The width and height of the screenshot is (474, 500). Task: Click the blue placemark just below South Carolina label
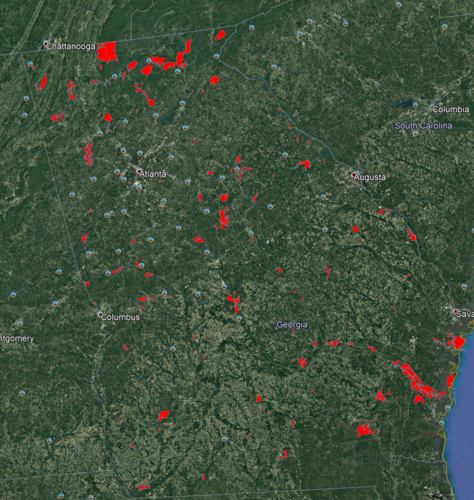pos(415,133)
